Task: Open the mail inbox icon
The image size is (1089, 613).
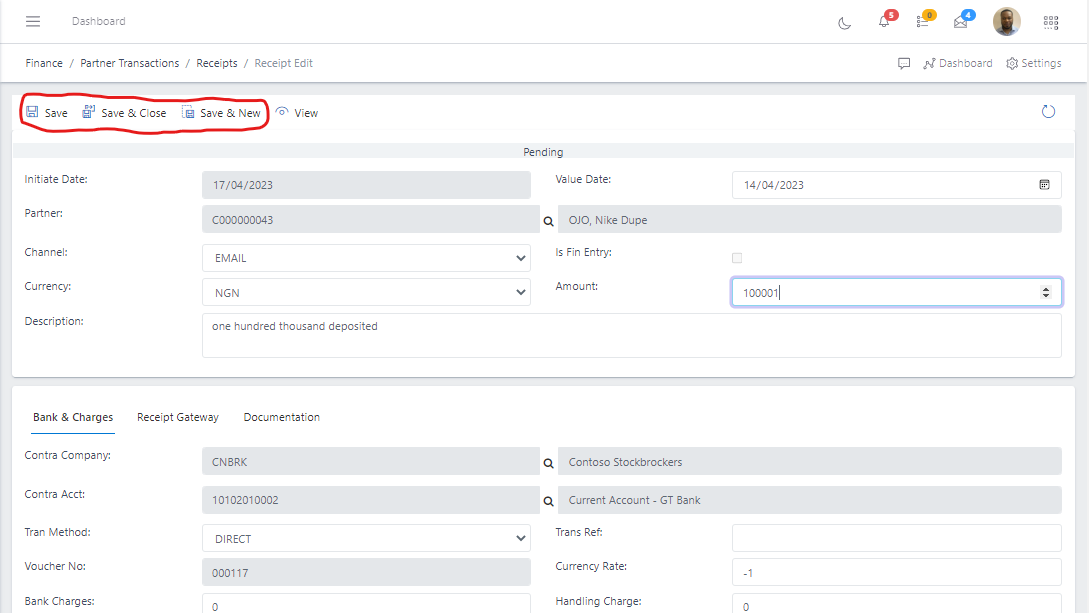Action: [x=961, y=22]
